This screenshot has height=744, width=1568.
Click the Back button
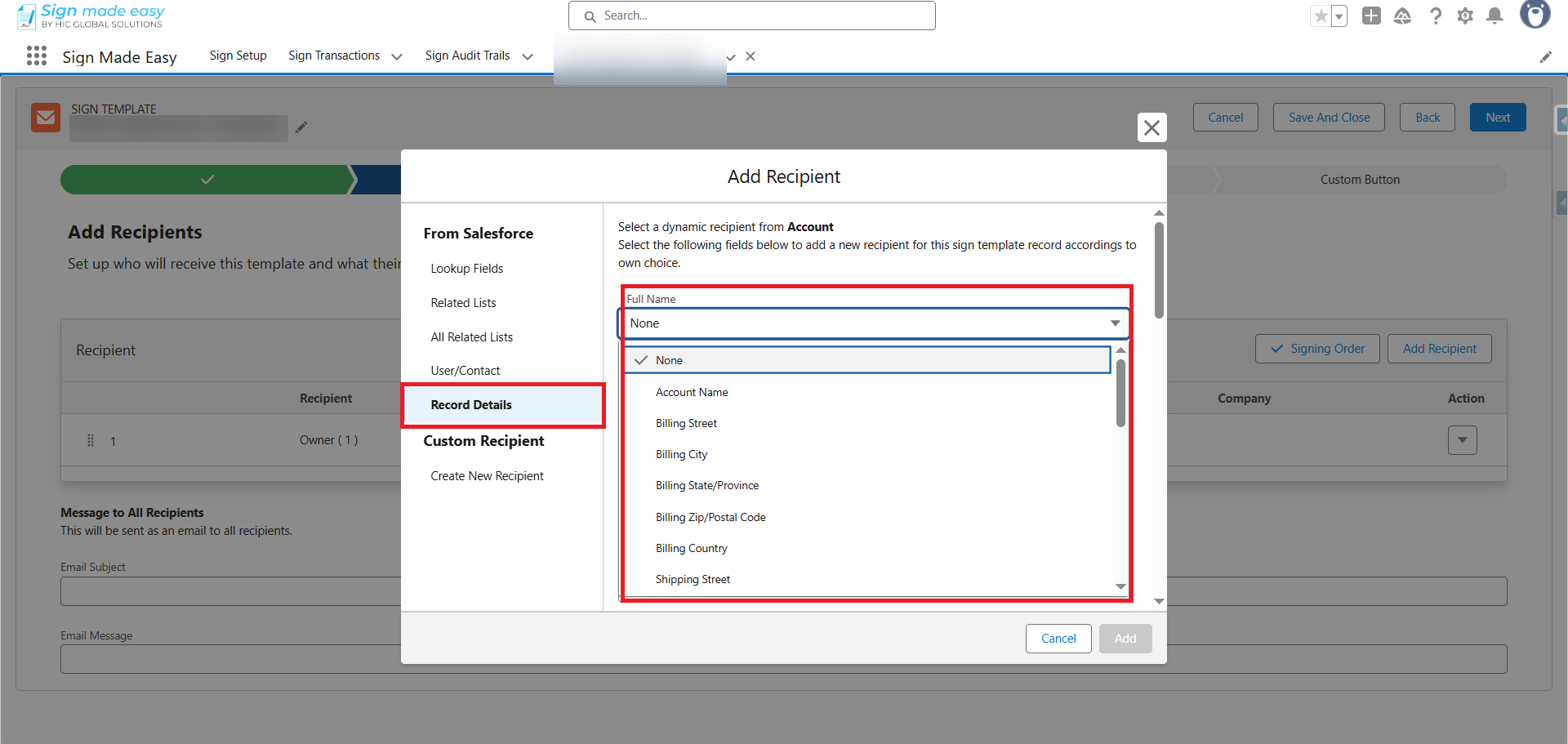(1428, 118)
